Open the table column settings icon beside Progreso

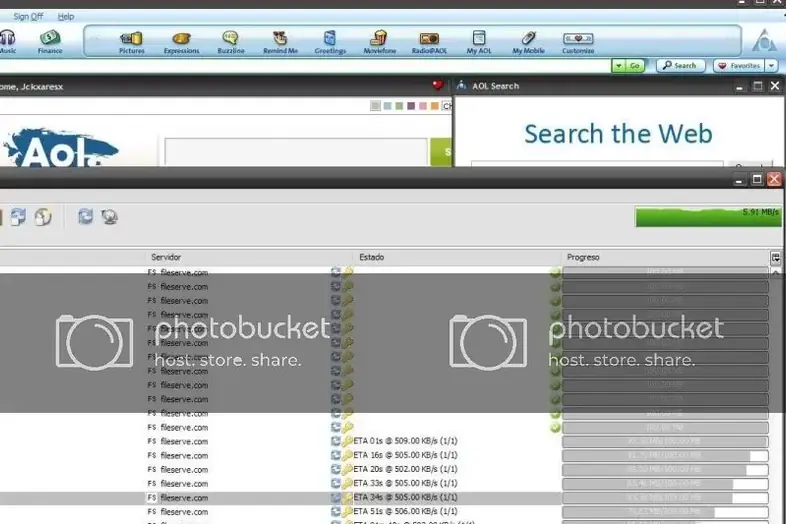point(775,258)
